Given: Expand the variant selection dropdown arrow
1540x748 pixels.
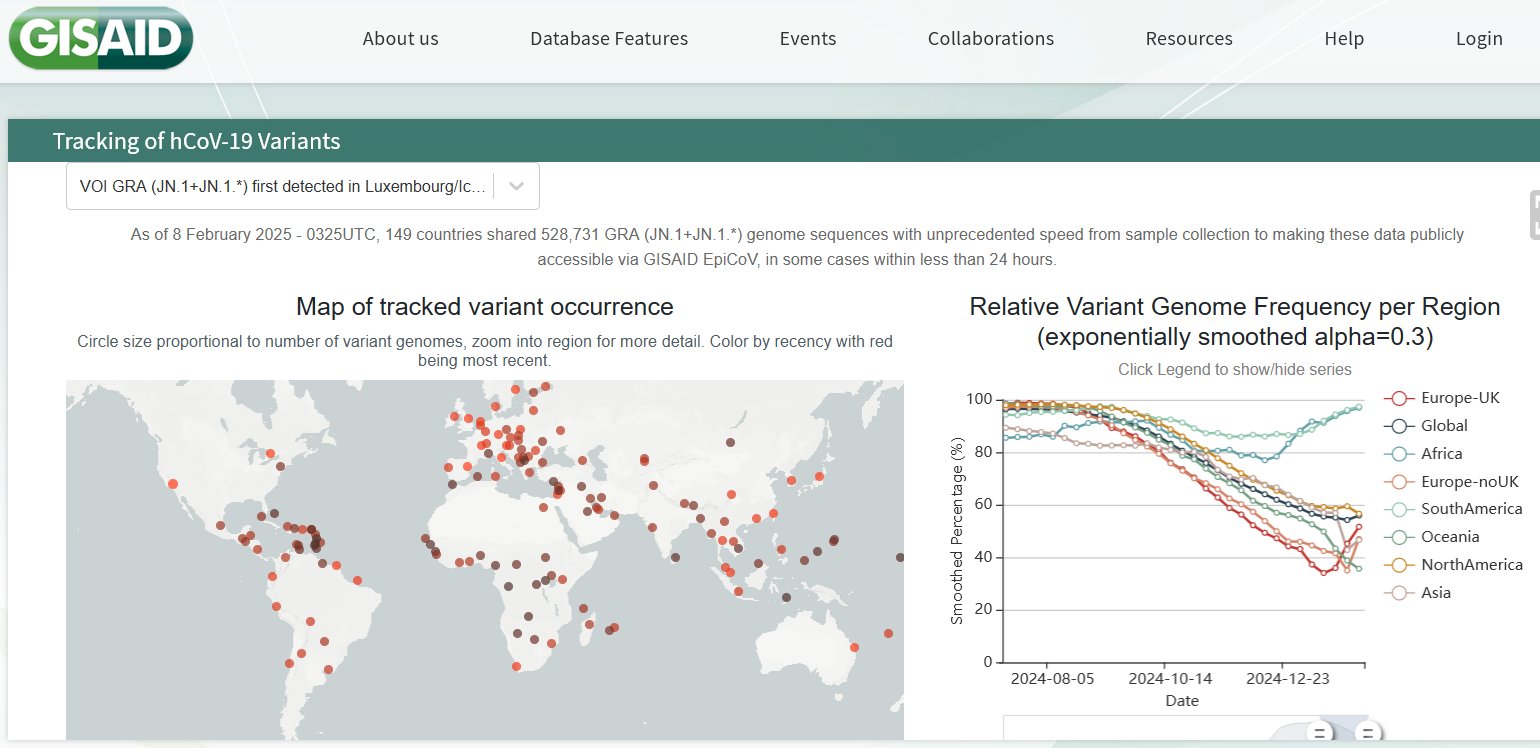Looking at the screenshot, I should [x=516, y=186].
